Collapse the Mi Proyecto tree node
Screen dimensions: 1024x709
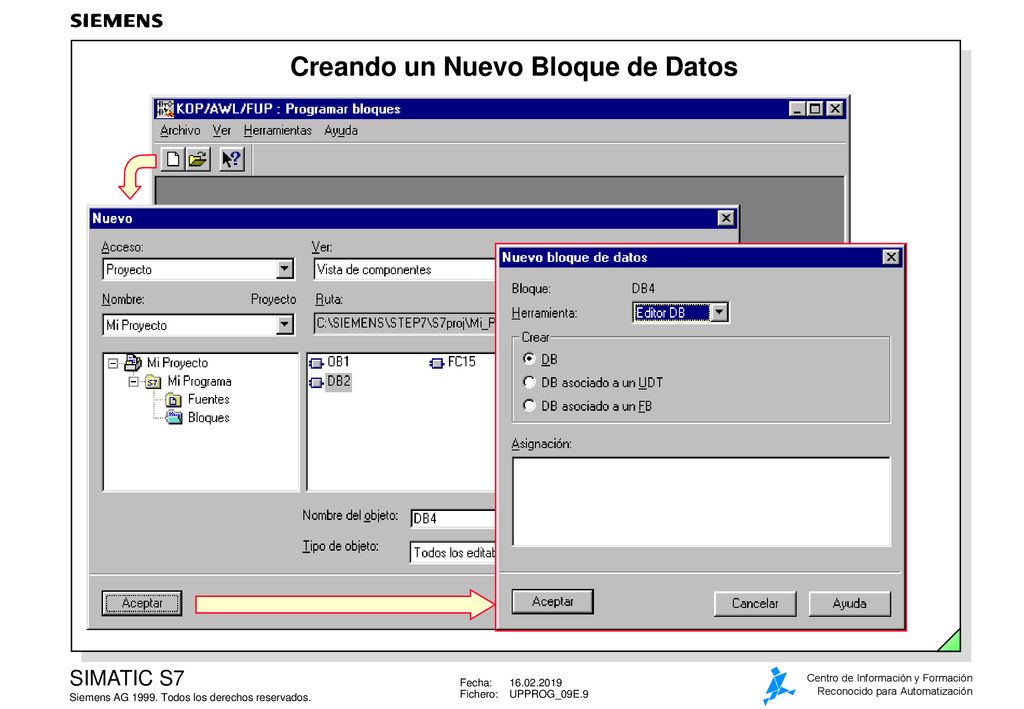[113, 363]
